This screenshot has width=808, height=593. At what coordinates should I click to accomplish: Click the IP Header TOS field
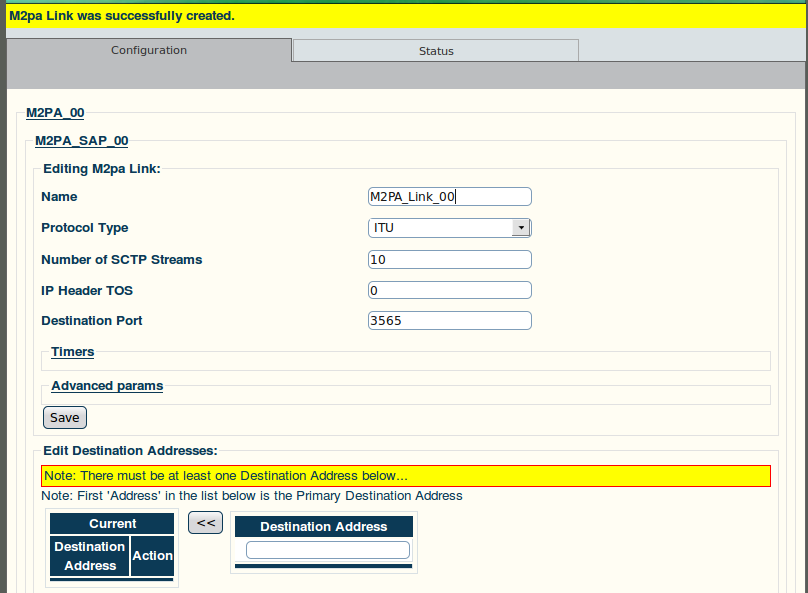[449, 290]
